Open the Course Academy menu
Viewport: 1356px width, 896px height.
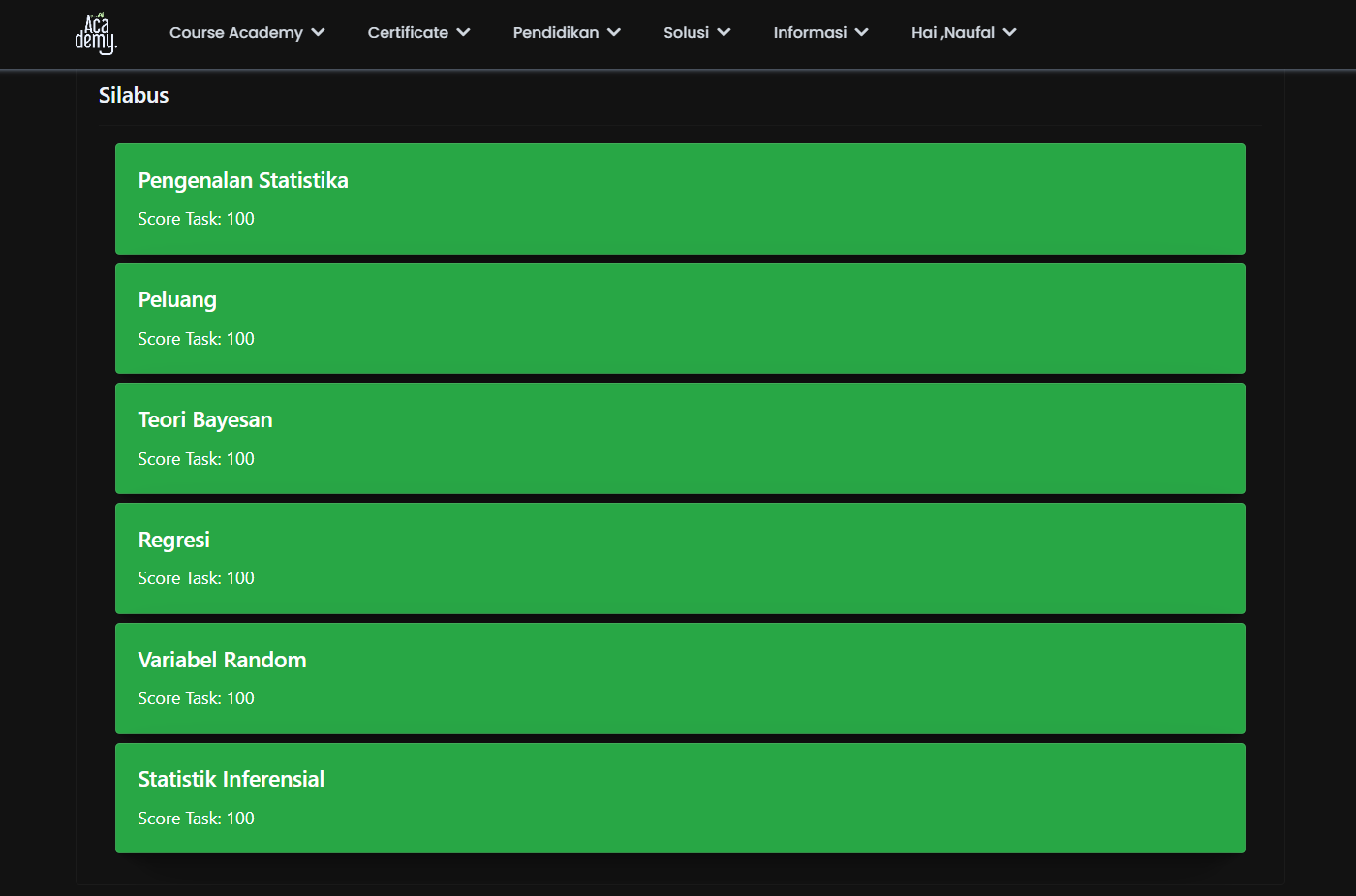[247, 32]
